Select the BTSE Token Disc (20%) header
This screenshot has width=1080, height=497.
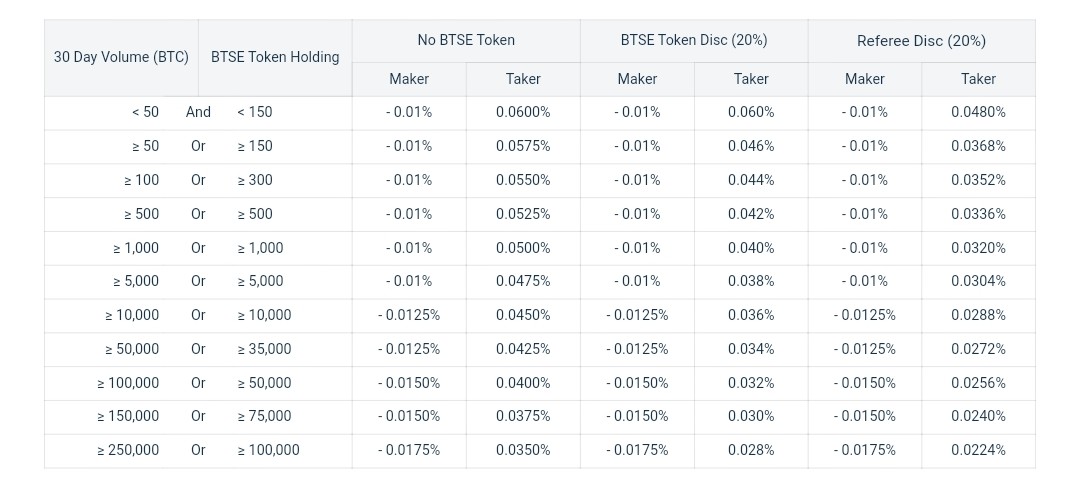694,40
